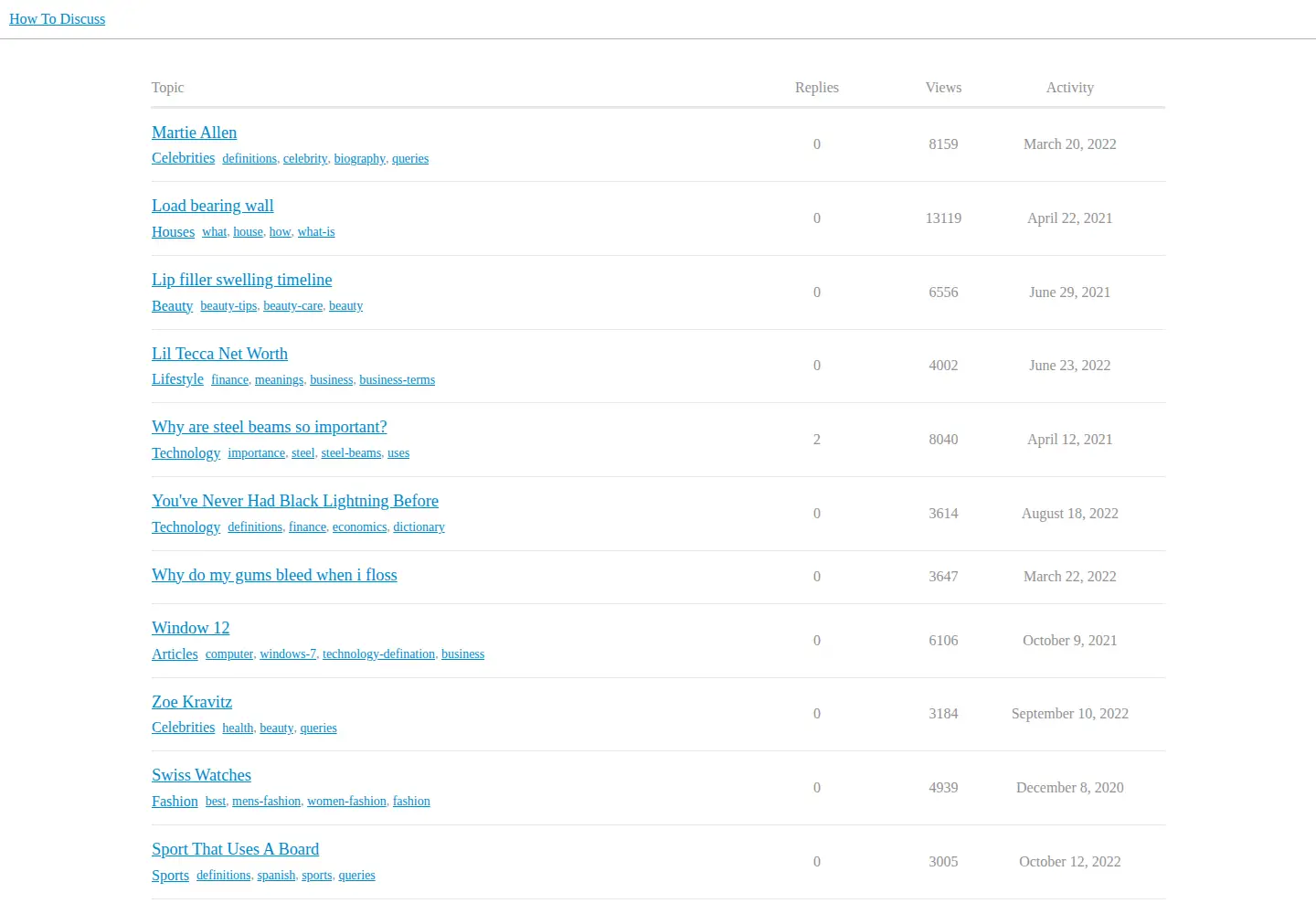Go to the Houses category

[x=173, y=232]
